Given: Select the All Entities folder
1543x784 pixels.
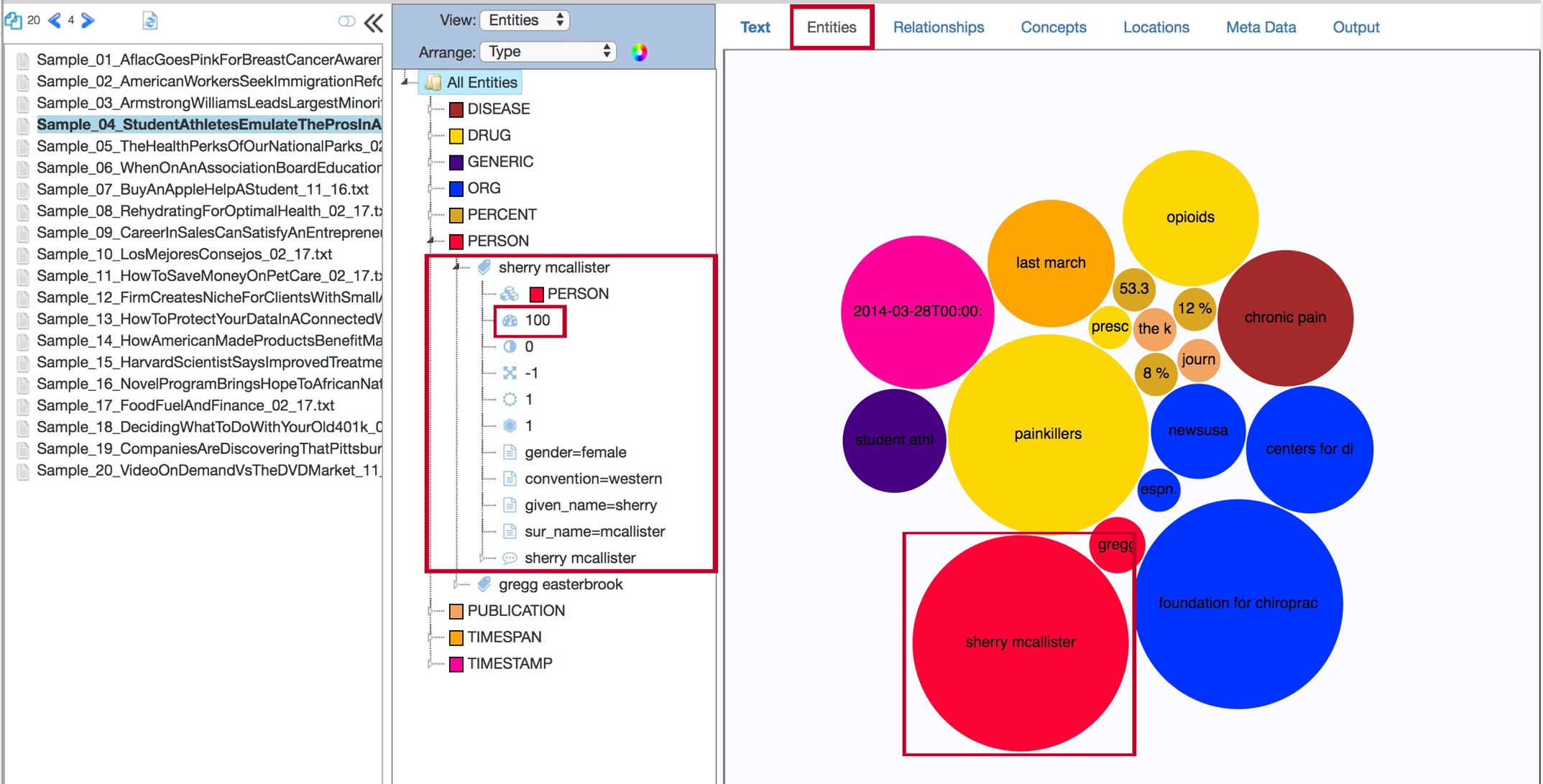Looking at the screenshot, I should point(481,83).
